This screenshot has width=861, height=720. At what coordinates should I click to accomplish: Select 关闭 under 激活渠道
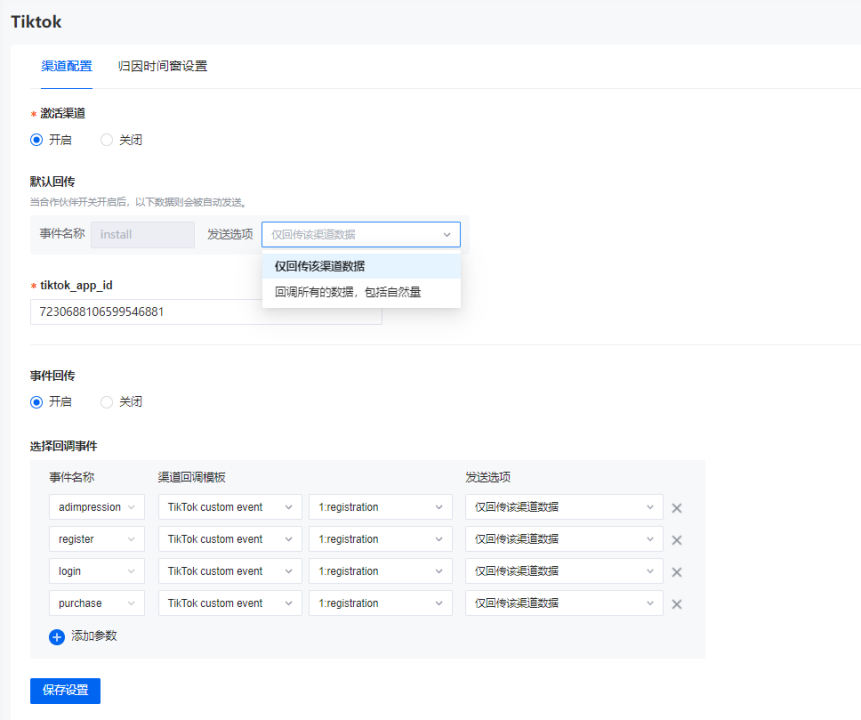pyautogui.click(x=107, y=139)
